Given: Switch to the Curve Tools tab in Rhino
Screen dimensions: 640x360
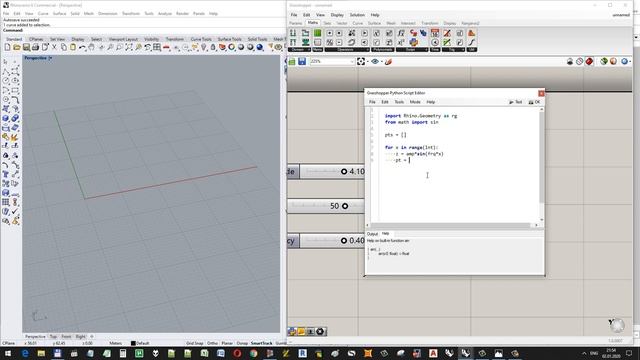Looking at the screenshot, I should 201,39.
